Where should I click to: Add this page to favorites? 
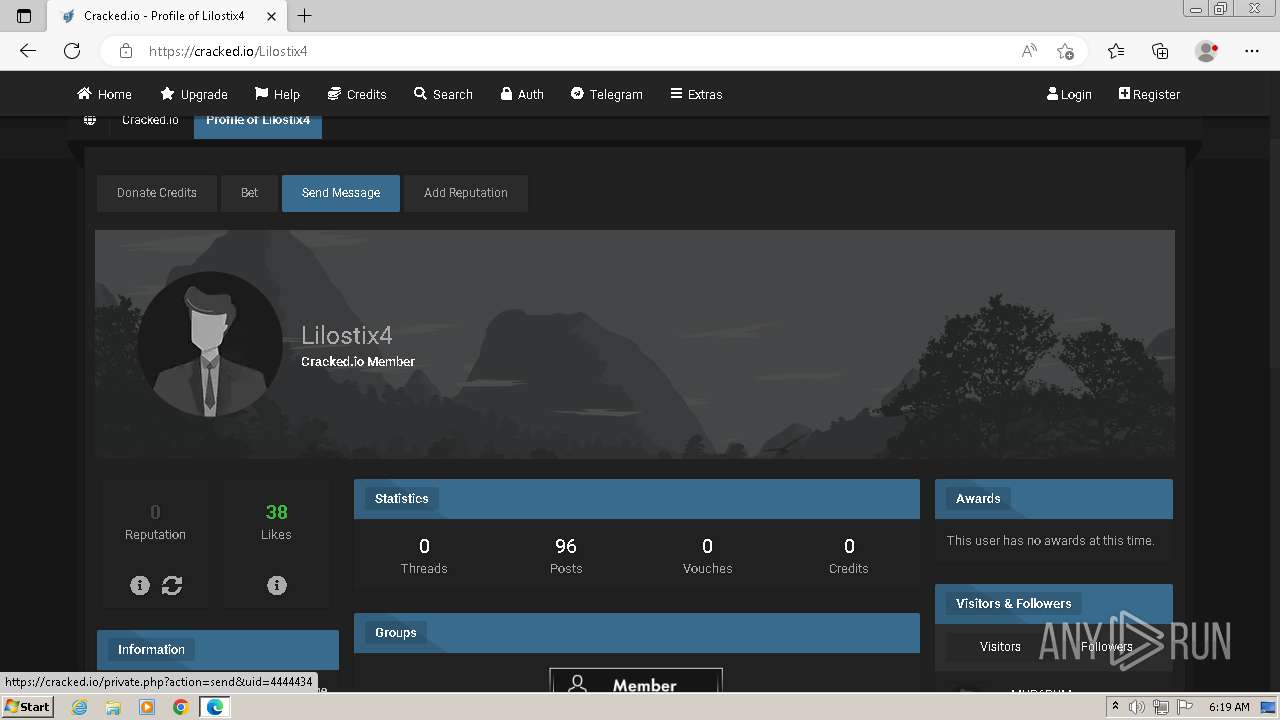[1066, 51]
